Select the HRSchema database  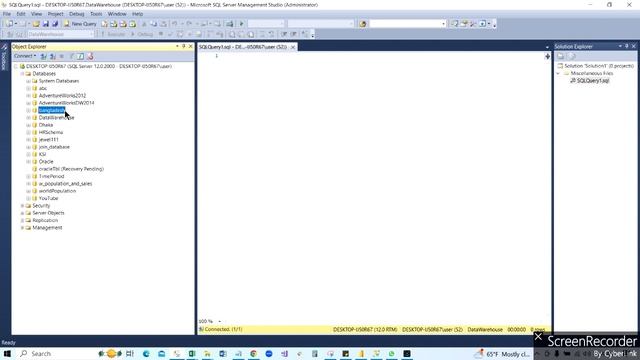[x=51, y=132]
